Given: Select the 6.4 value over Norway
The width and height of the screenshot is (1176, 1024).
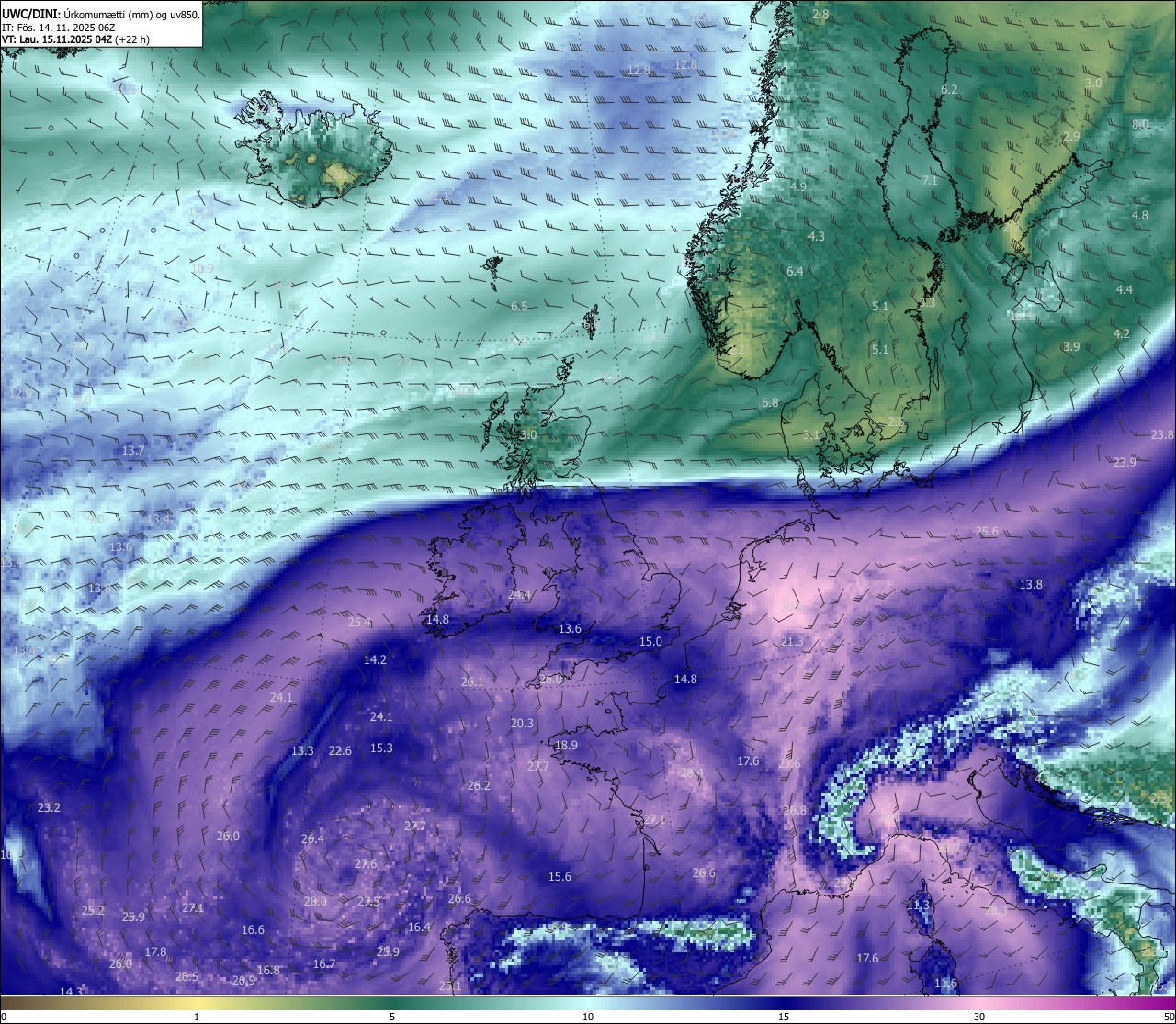Looking at the screenshot, I should (795, 272).
